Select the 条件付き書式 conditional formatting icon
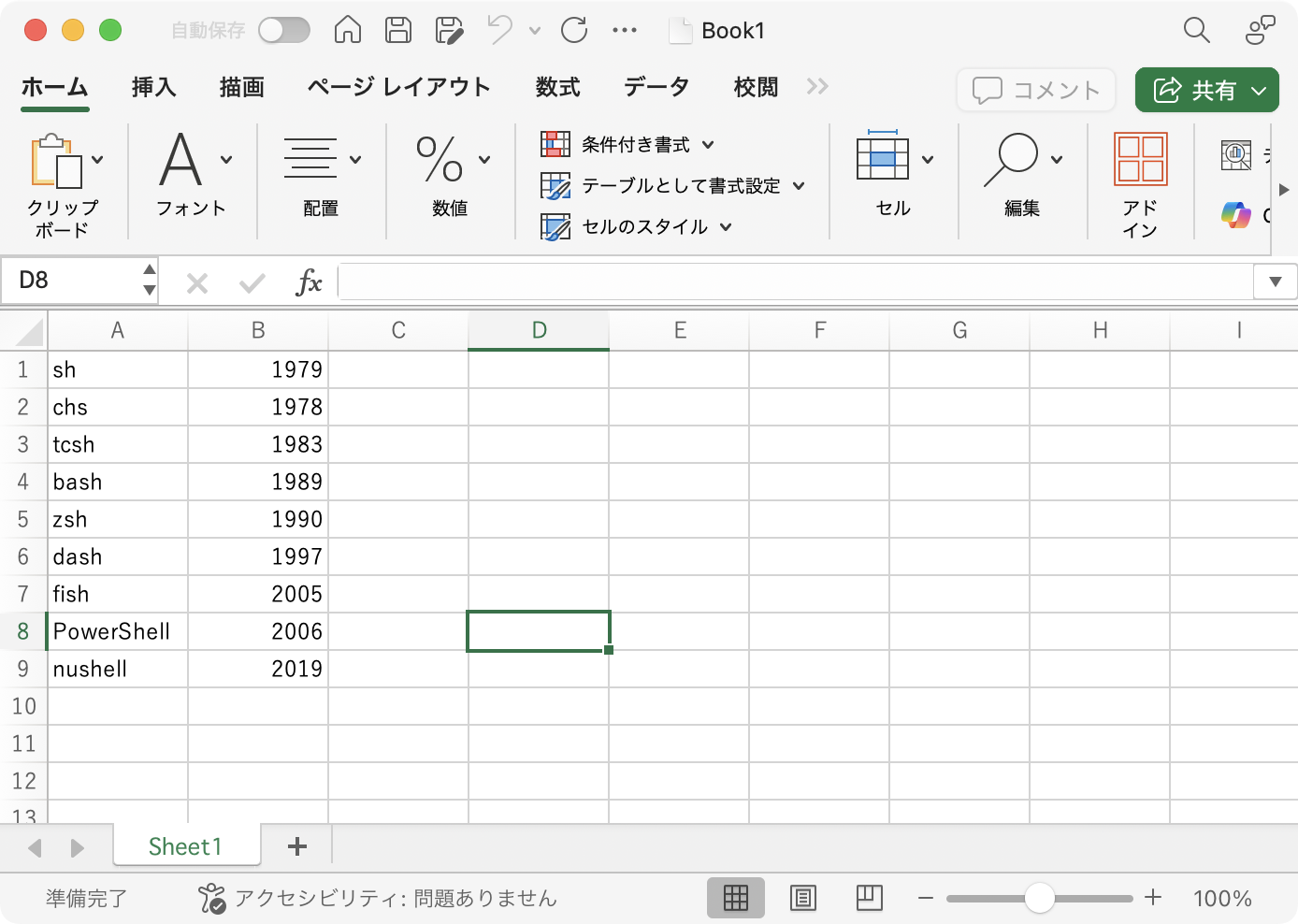The image size is (1298, 924). coord(555,144)
